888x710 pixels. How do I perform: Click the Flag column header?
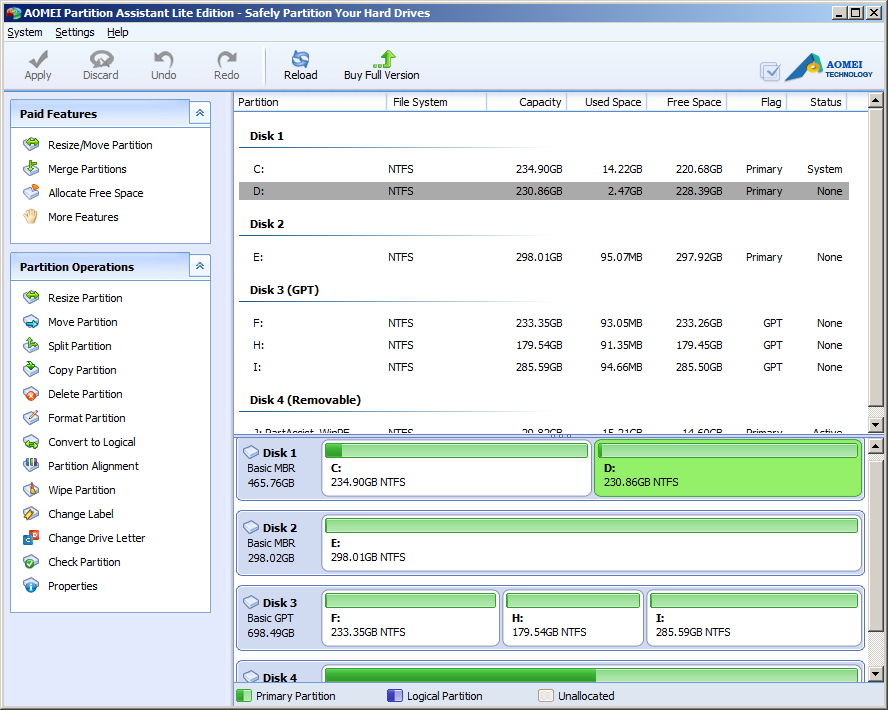coord(757,102)
